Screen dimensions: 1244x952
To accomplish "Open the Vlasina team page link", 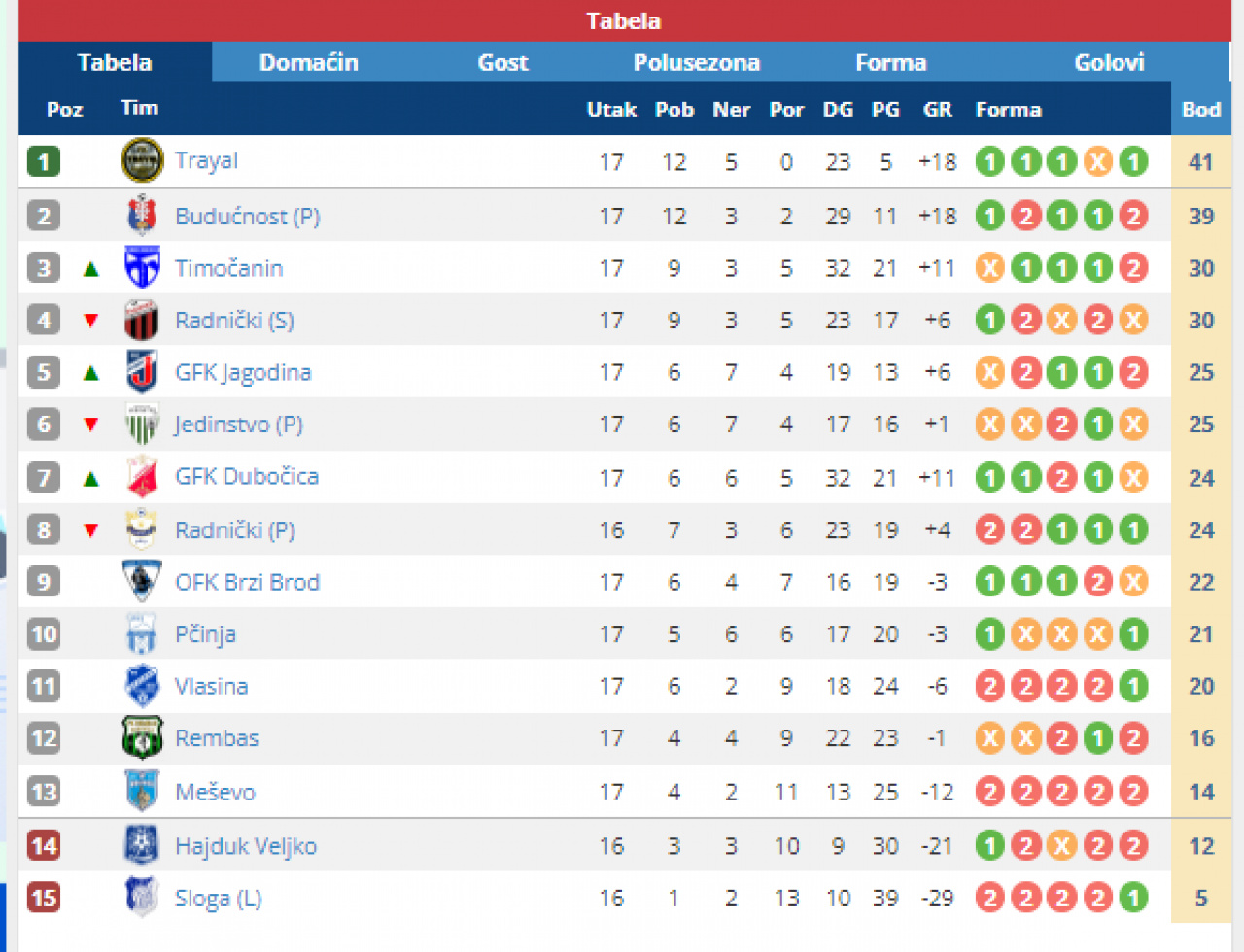I will point(211,686).
